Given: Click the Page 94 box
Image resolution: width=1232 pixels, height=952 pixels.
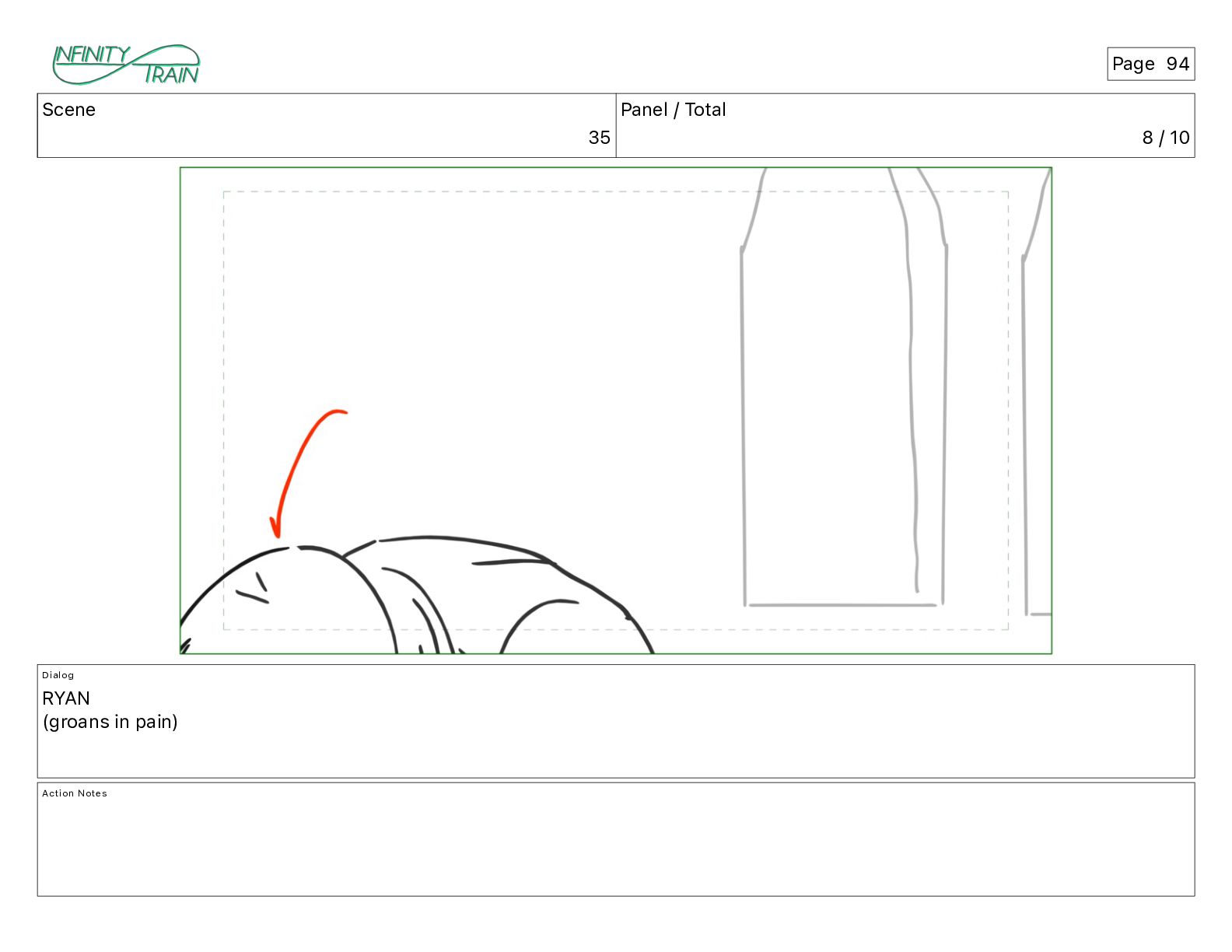Looking at the screenshot, I should tap(1150, 64).
